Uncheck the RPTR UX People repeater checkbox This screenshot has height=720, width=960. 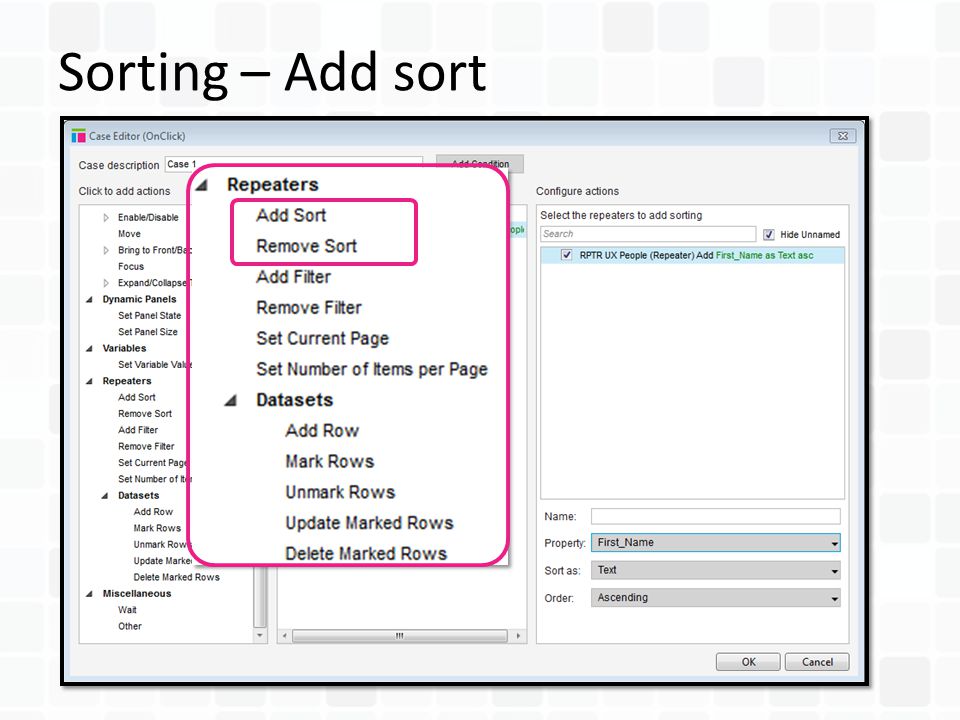point(566,255)
